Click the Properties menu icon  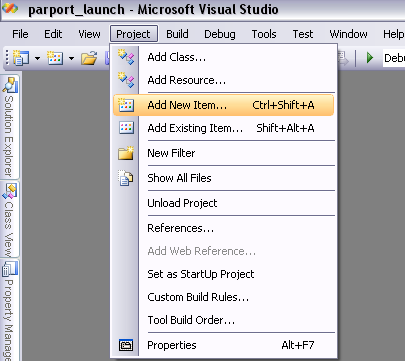pos(126,345)
